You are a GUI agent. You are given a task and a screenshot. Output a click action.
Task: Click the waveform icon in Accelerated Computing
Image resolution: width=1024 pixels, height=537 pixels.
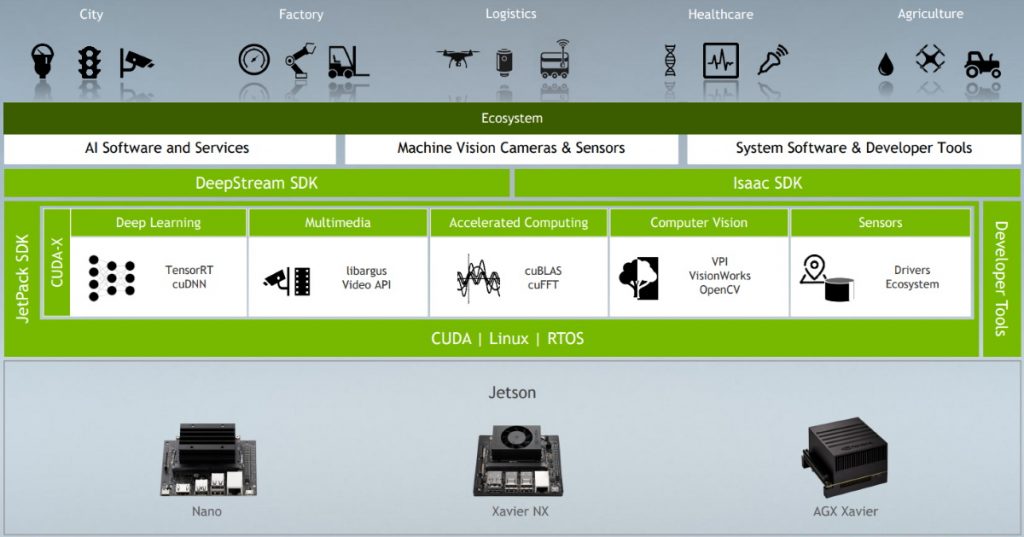[x=478, y=276]
